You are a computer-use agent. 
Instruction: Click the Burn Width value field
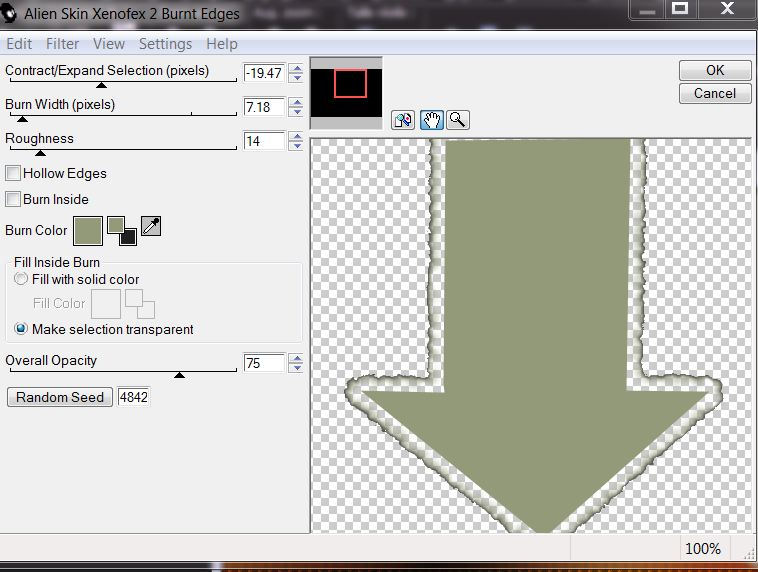264,107
